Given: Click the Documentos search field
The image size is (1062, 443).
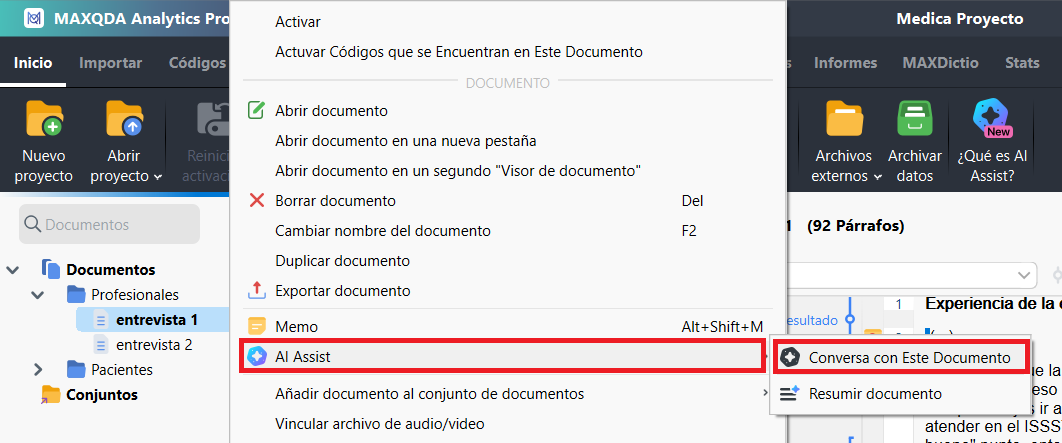Looking at the screenshot, I should pos(110,224).
